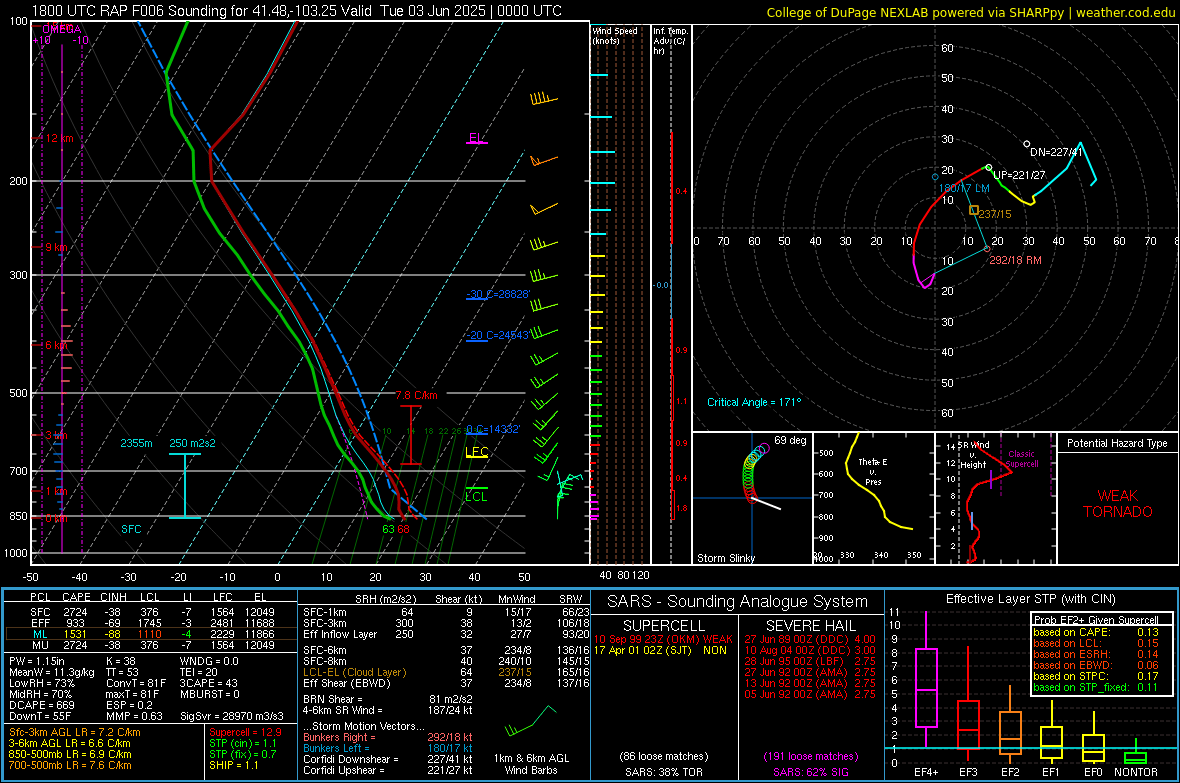Click the Classic Supercell label
The width and height of the screenshot is (1180, 783).
tap(1022, 459)
